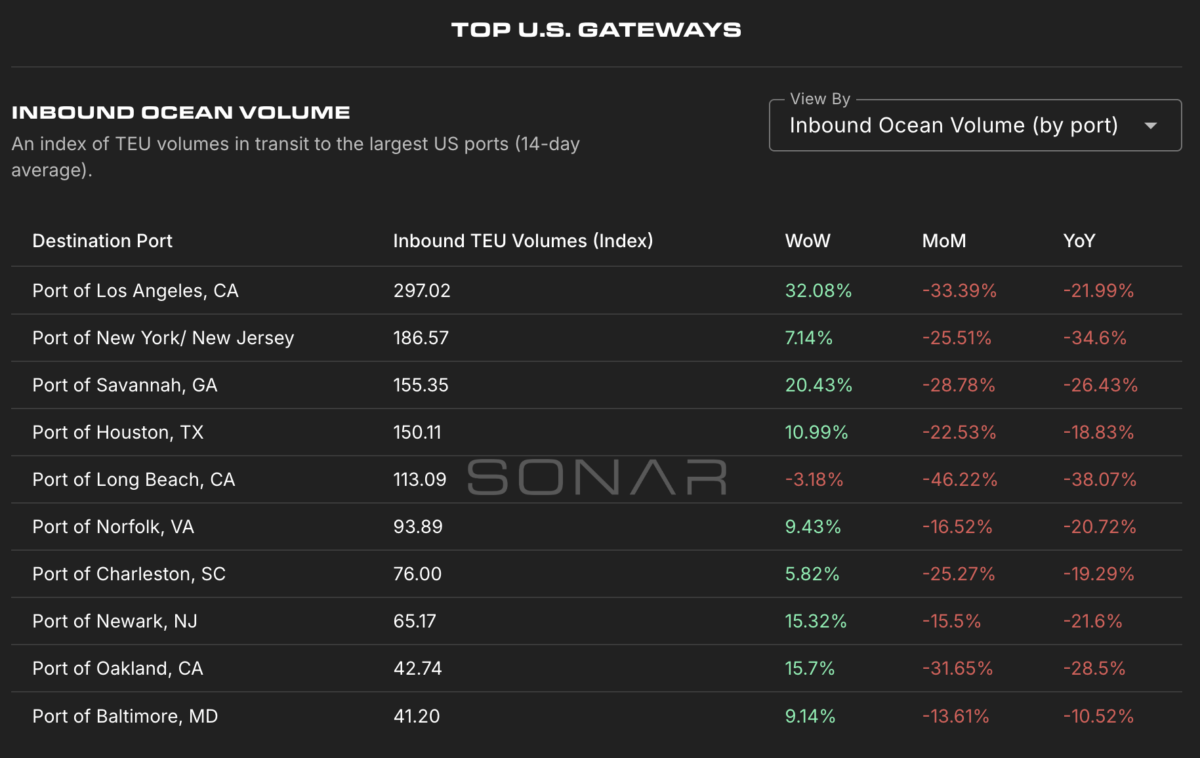Click Port of Long Beach, CA

[x=133, y=480]
